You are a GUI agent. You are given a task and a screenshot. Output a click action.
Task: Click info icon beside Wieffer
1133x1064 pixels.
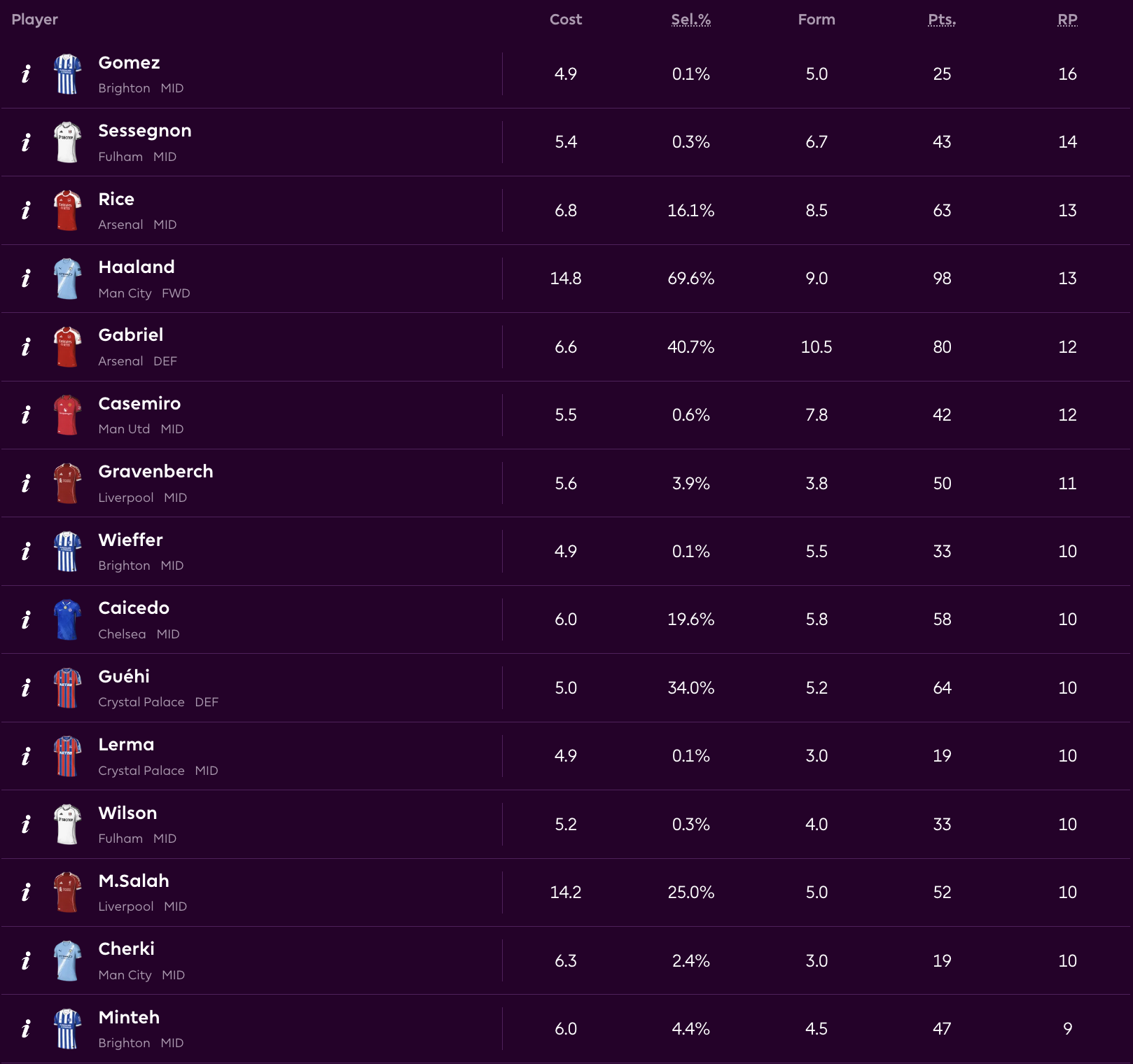[26, 552]
